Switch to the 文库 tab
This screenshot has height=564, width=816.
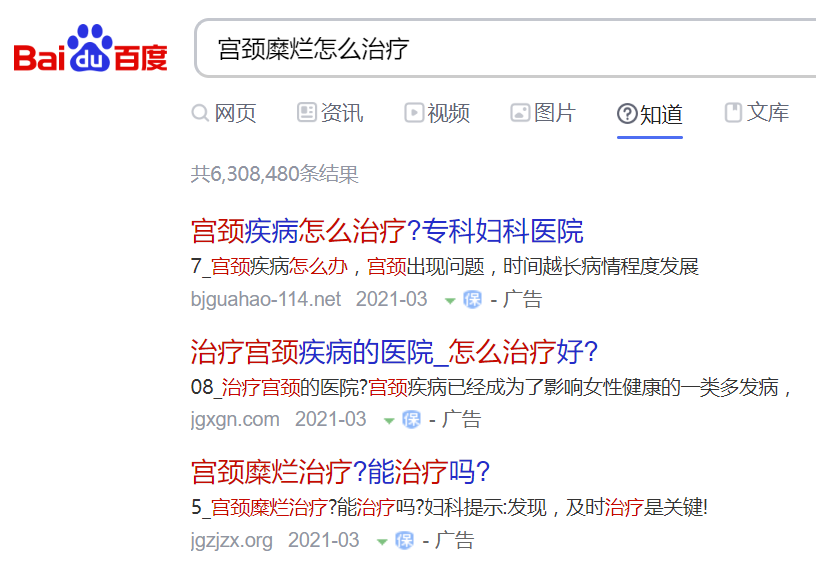[x=757, y=112]
